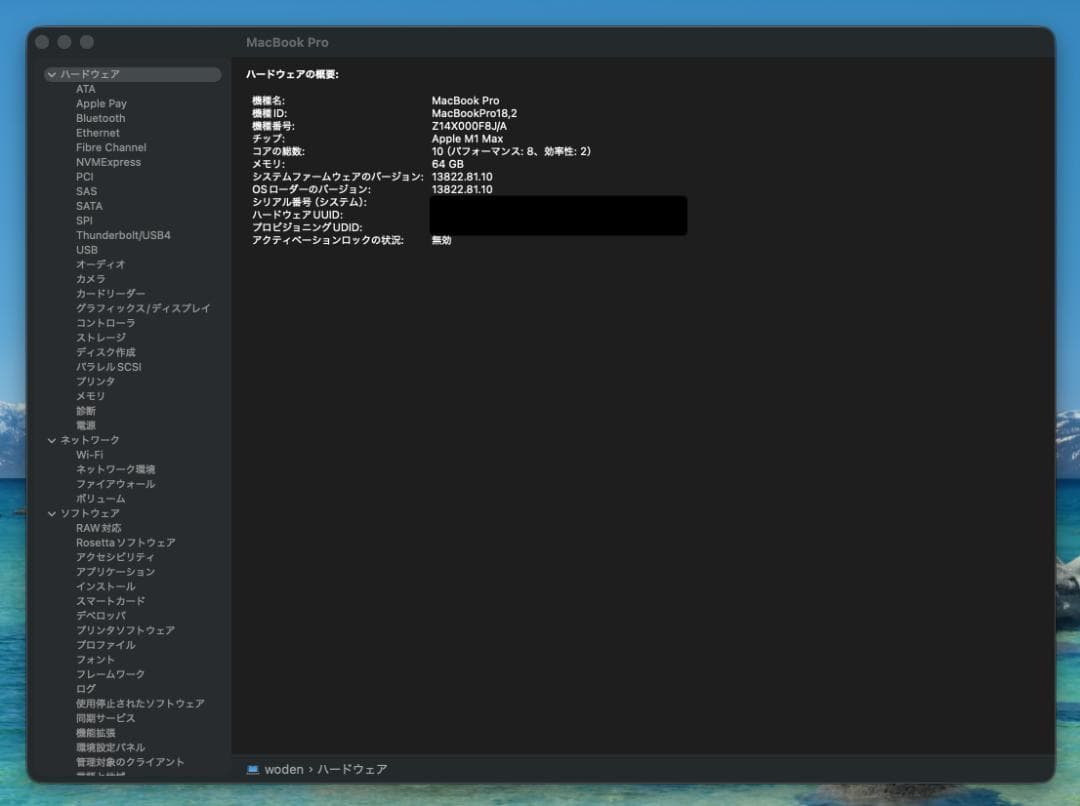
Task: Select SAS in the sidebar
Action: coord(87,192)
